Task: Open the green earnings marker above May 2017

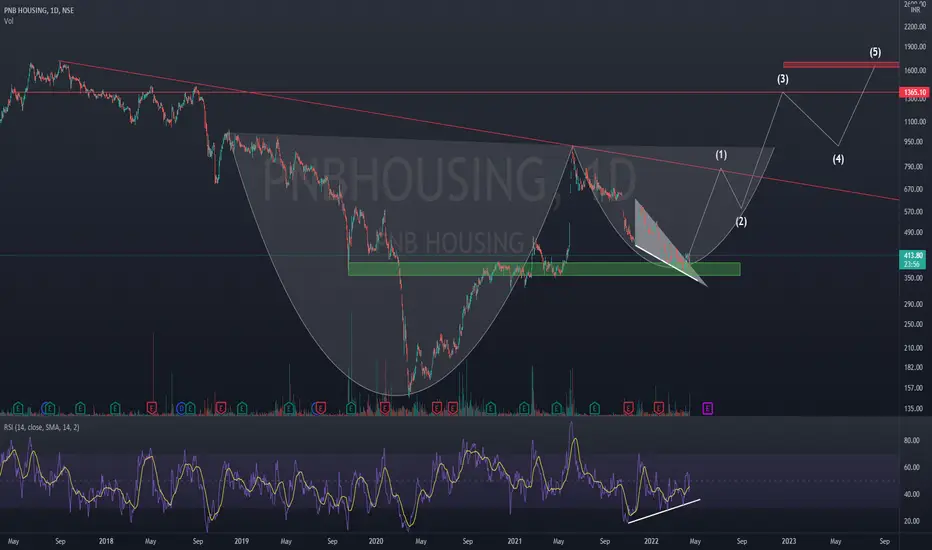Action: click(18, 408)
